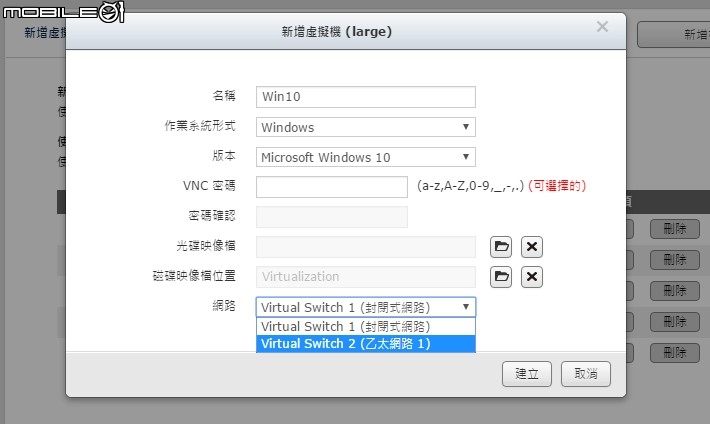Clear the 磁碟映像檔位置 field
The image size is (710, 424).
(x=532, y=276)
